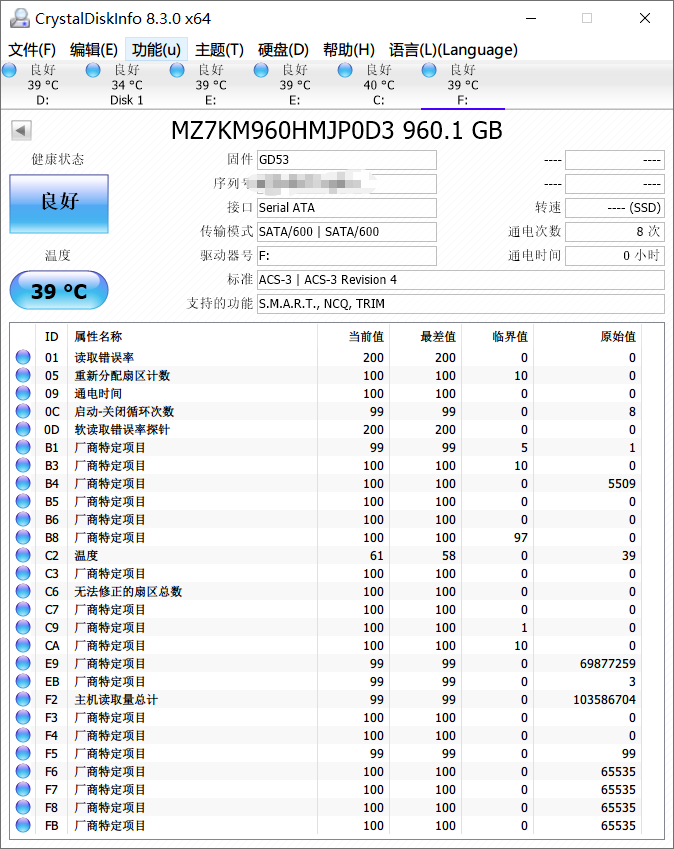Click the drive letter field F:

pyautogui.click(x=346, y=256)
